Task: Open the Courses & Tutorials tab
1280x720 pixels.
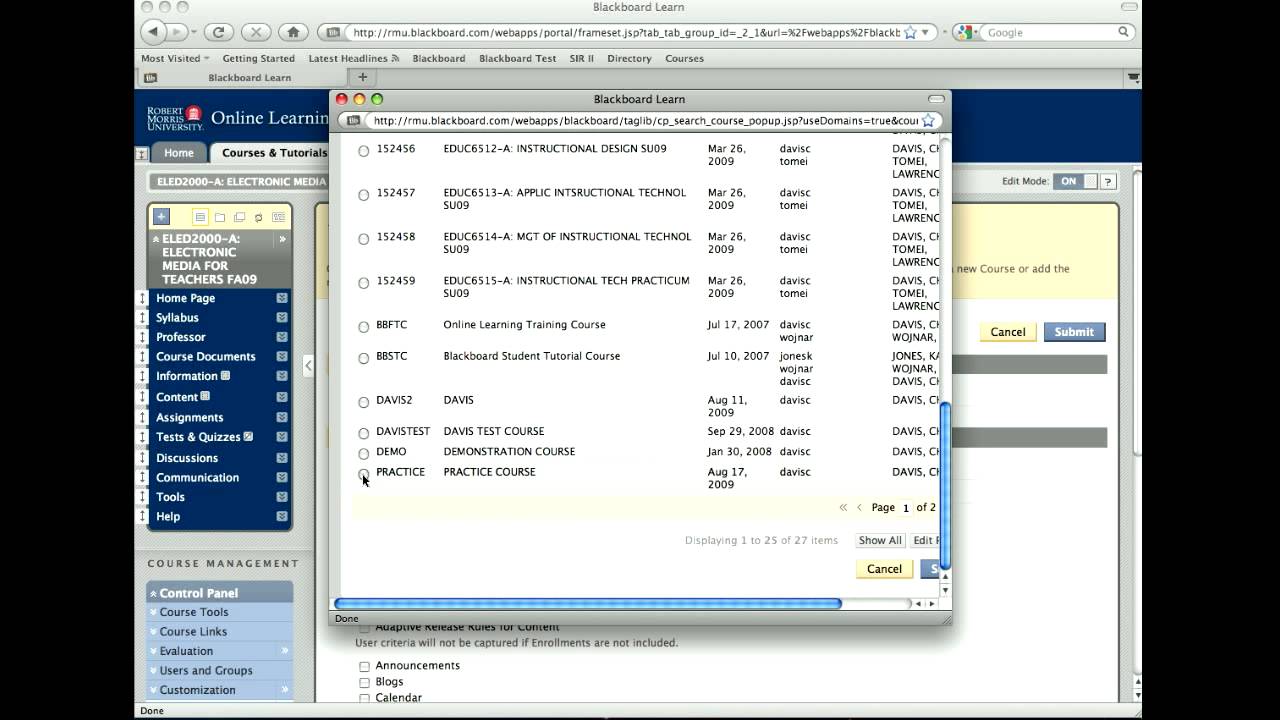Action: pos(272,153)
